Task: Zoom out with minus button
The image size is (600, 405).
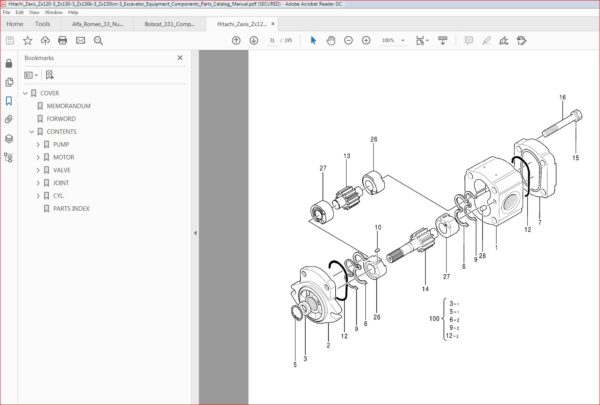Action: (x=348, y=40)
